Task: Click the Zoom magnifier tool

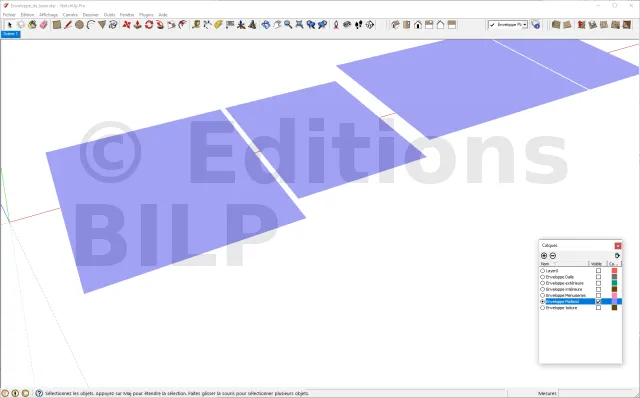Action: coord(288,25)
